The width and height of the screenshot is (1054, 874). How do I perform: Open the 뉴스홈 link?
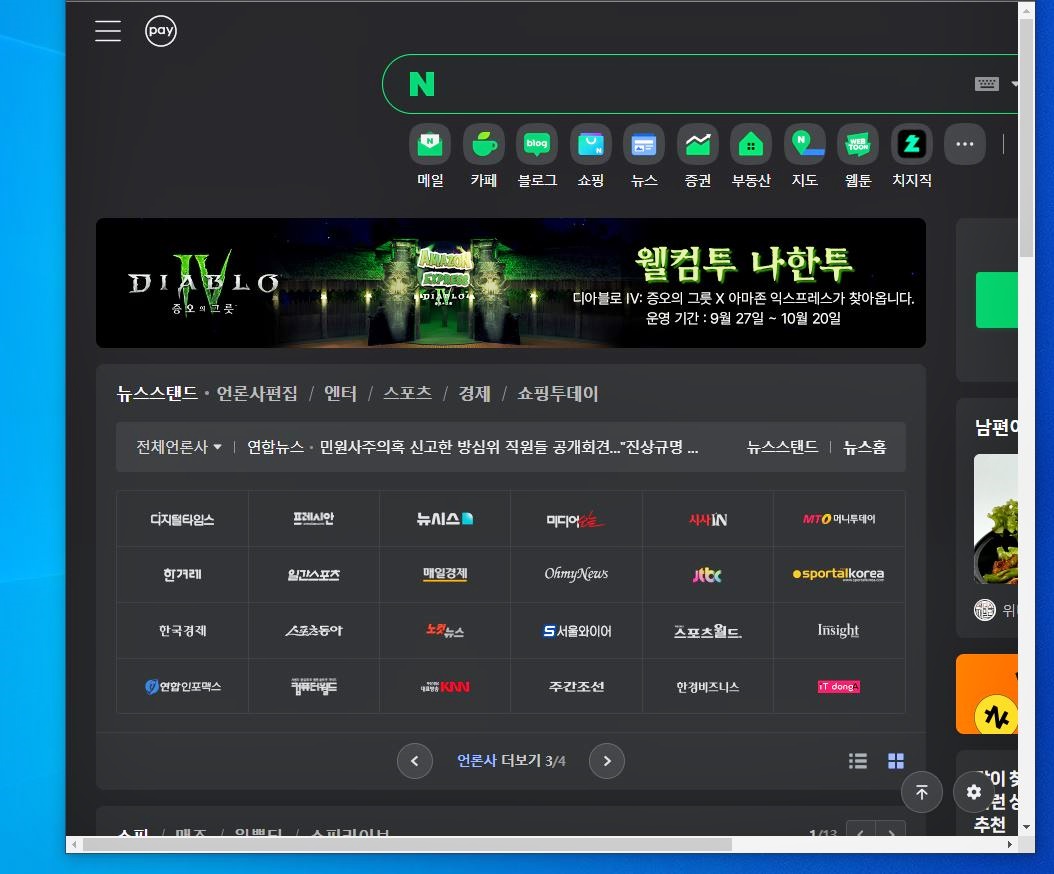[865, 447]
